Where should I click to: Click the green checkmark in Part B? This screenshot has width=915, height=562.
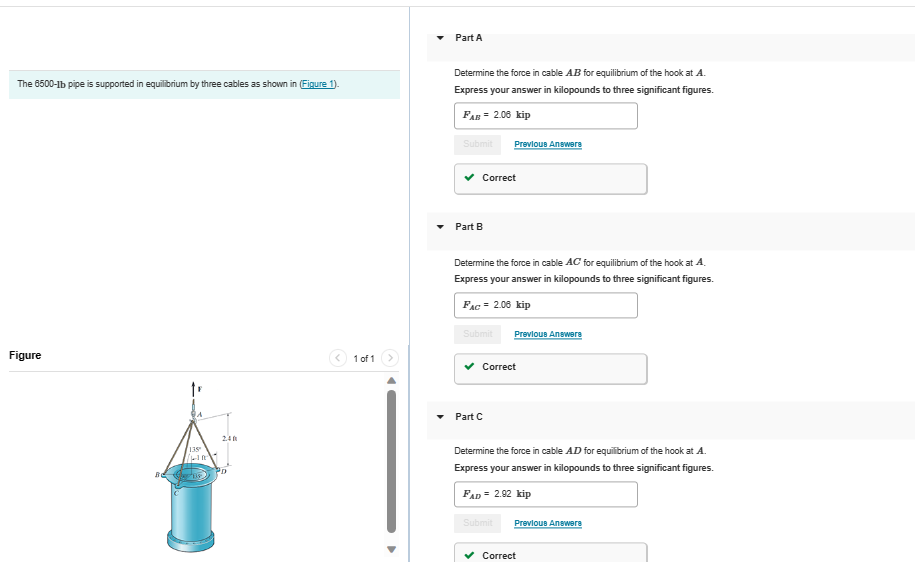click(469, 366)
